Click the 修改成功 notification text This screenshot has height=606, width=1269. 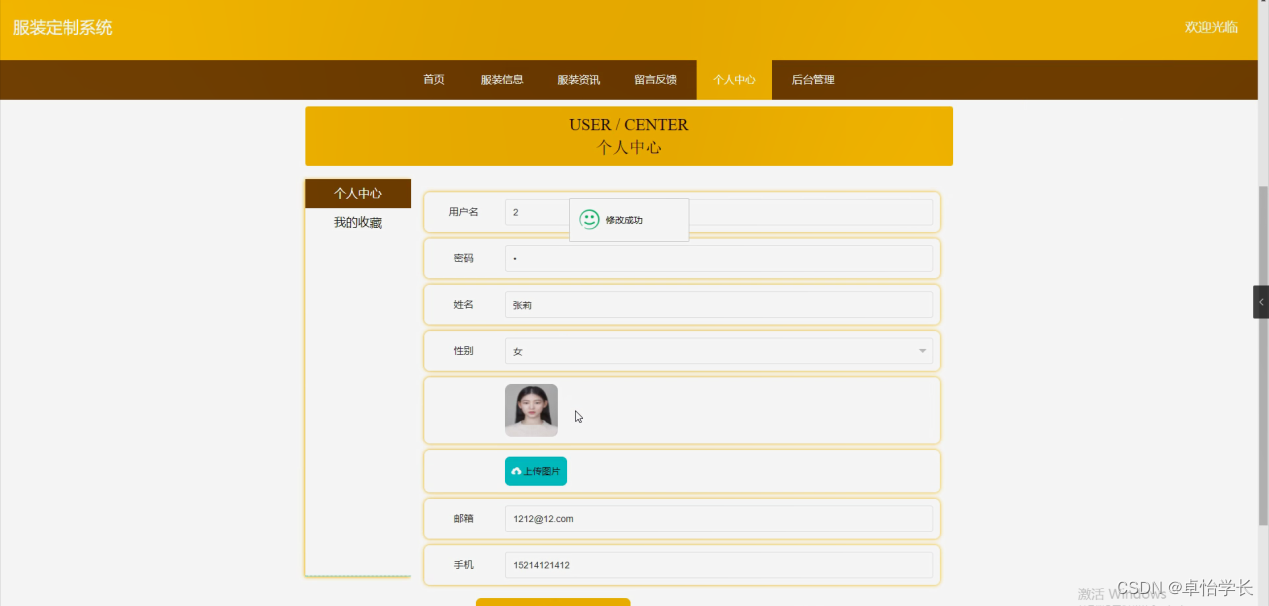point(624,220)
